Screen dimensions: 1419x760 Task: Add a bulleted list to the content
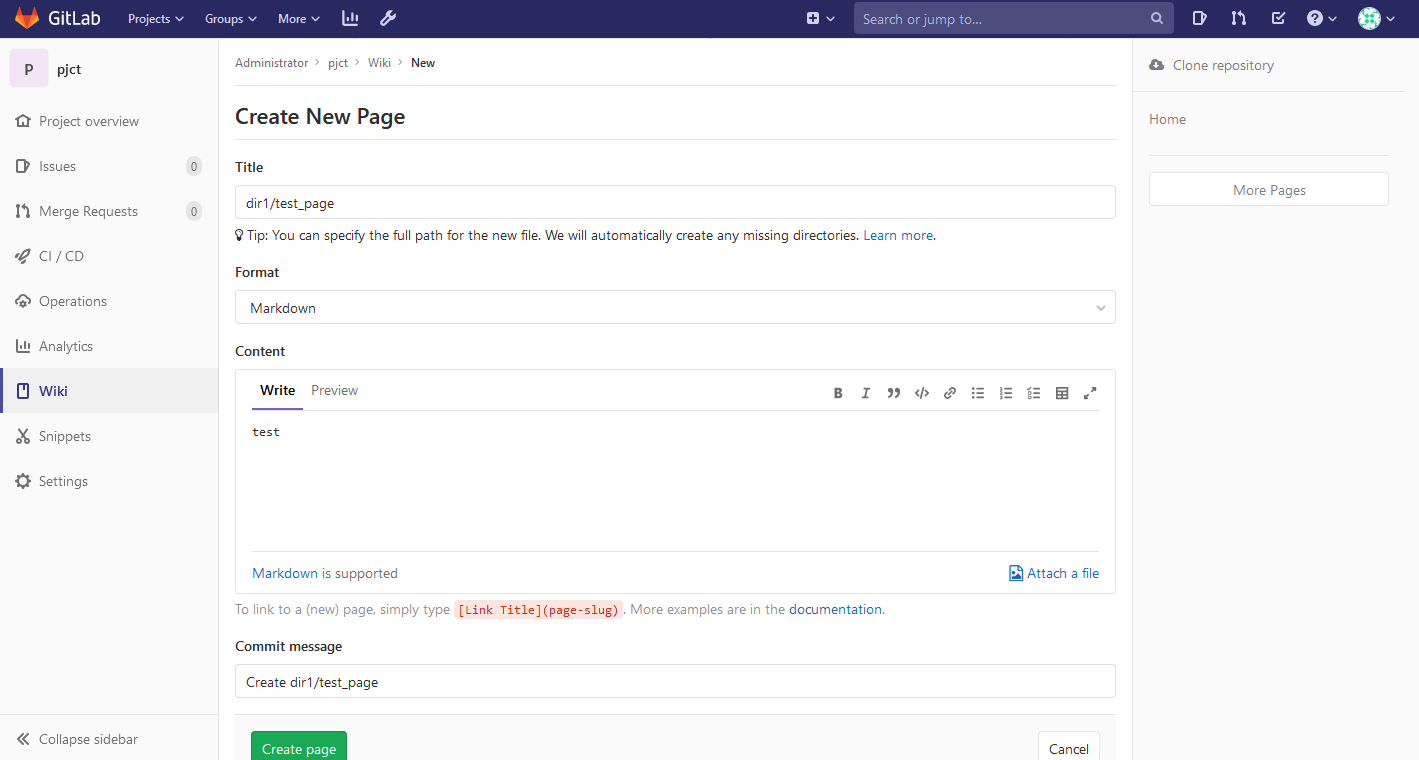[978, 393]
